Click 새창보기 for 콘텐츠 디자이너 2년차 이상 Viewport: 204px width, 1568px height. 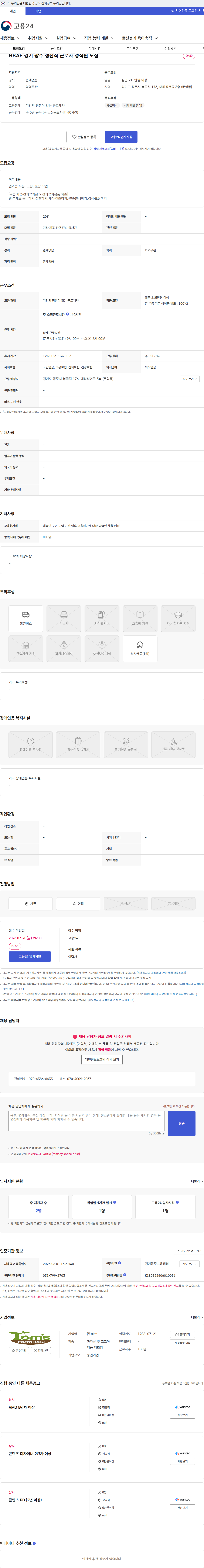click(183, 1461)
